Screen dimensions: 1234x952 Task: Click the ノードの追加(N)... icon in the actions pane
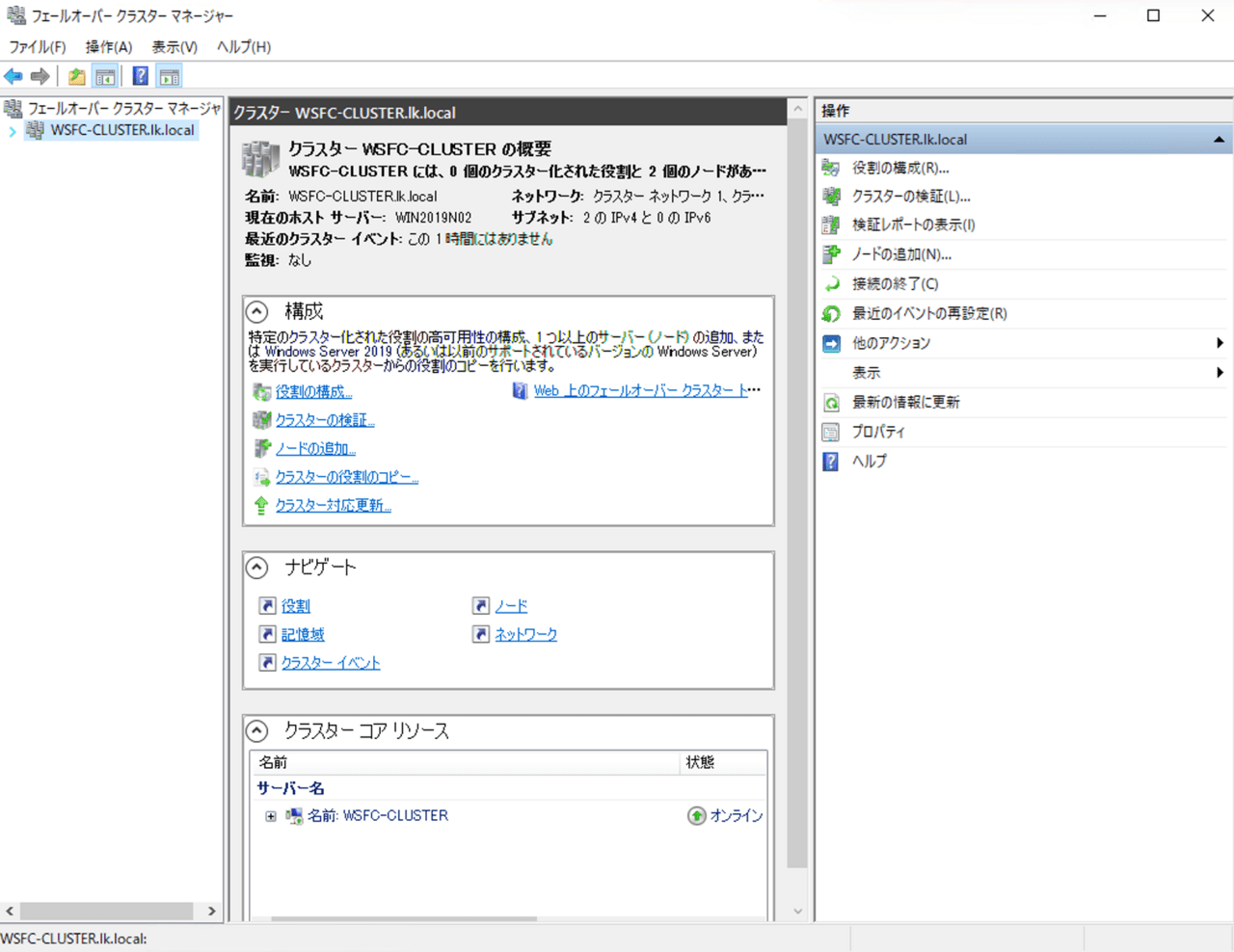click(831, 254)
